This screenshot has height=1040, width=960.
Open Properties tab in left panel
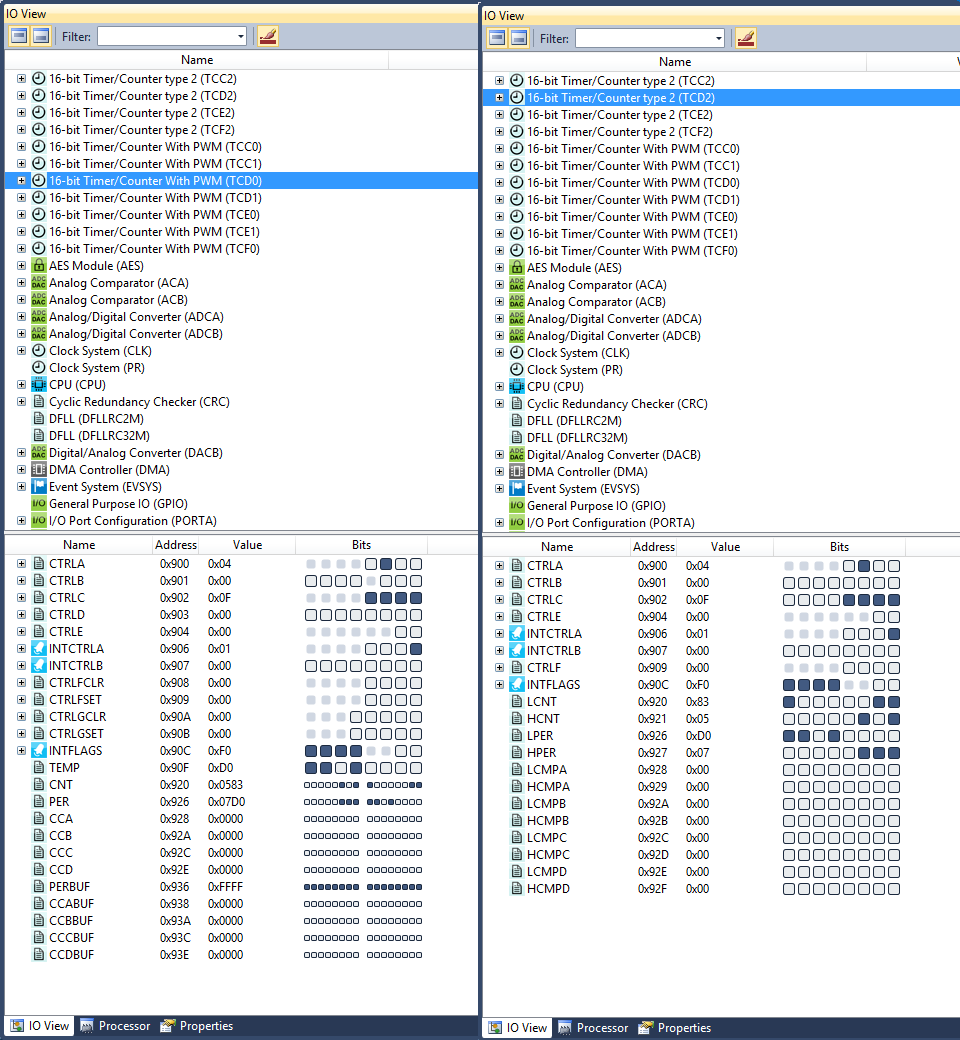pyautogui.click(x=197, y=1025)
